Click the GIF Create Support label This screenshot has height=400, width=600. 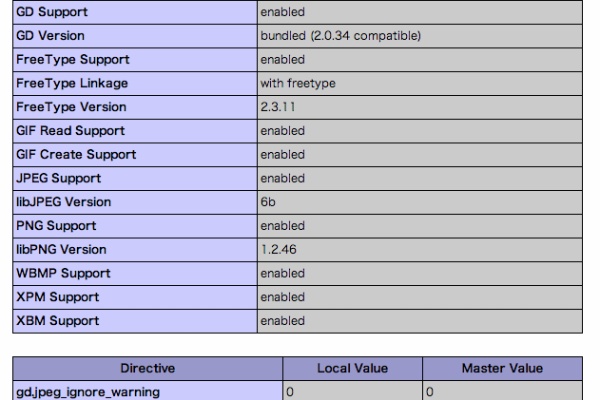(76, 155)
